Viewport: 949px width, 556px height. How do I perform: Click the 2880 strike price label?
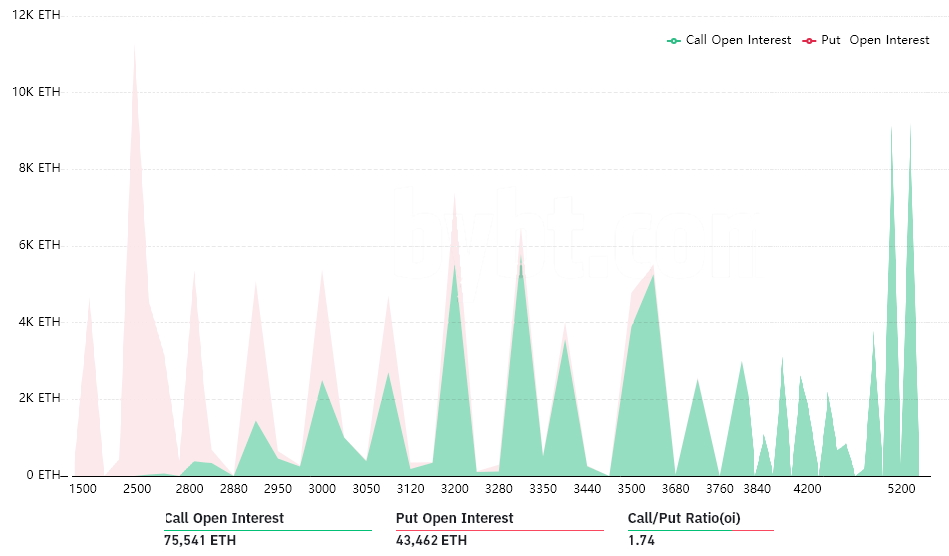pos(234,489)
